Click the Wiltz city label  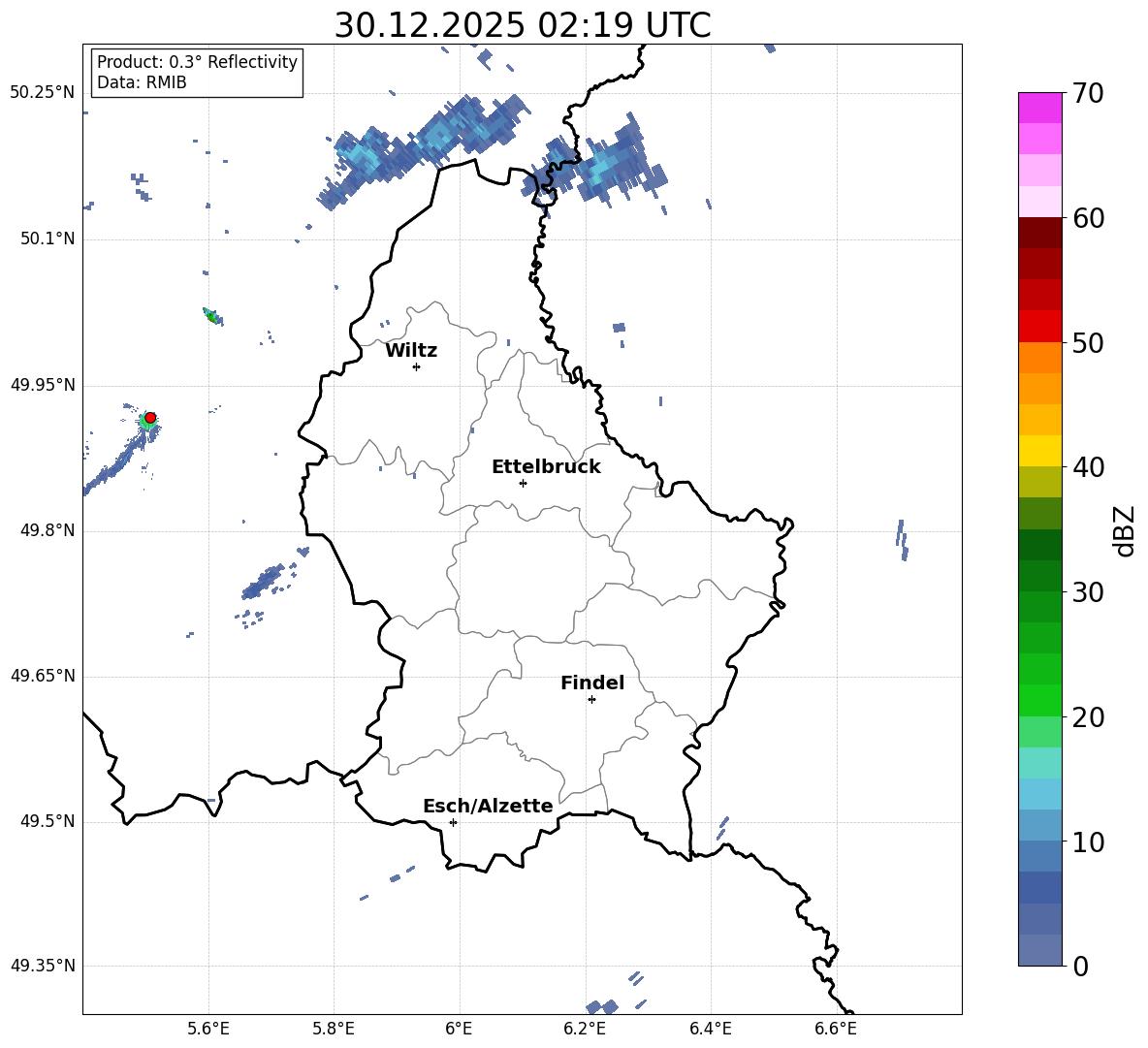(x=411, y=351)
